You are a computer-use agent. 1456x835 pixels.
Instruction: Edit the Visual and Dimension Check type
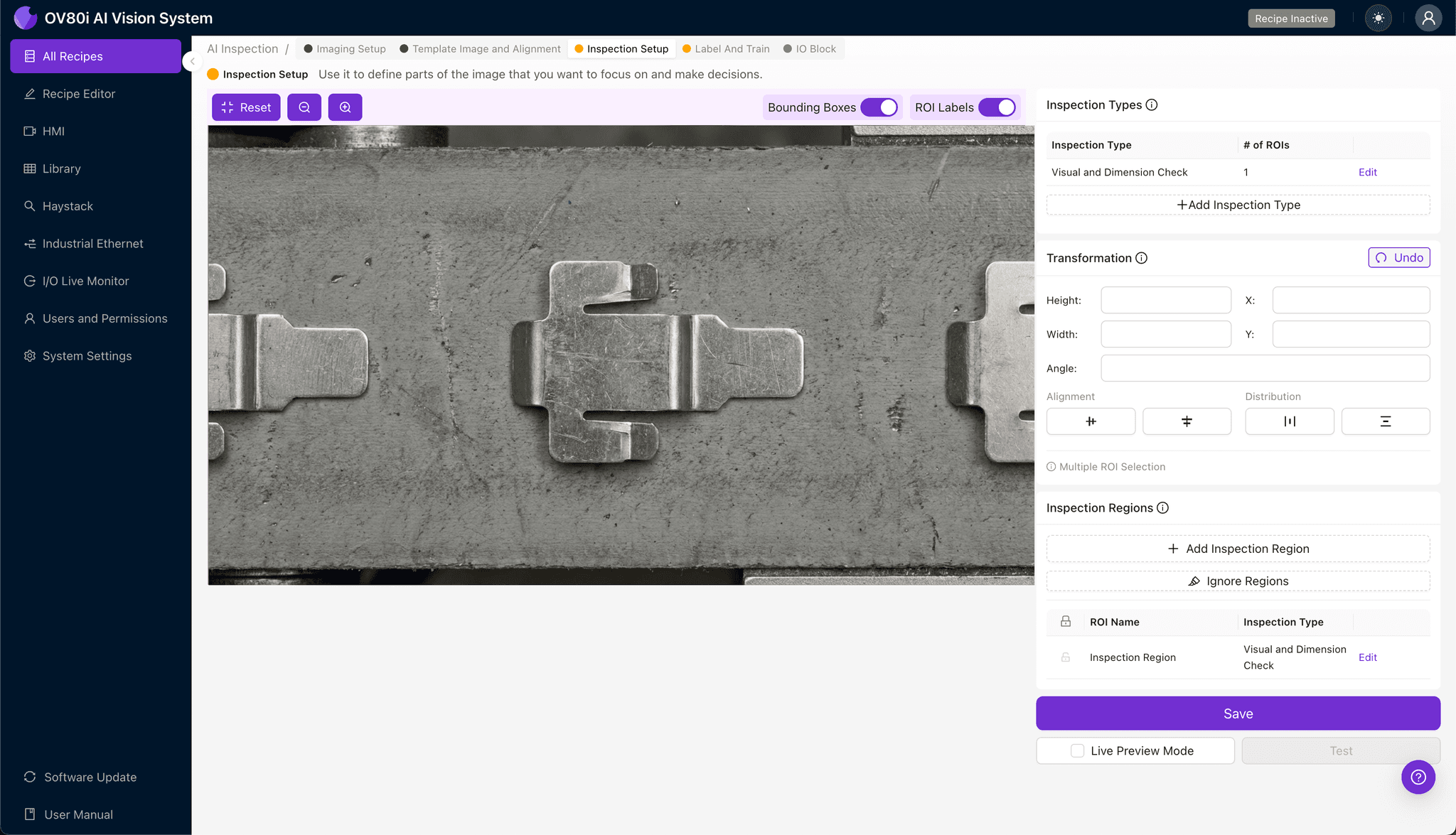click(1367, 171)
